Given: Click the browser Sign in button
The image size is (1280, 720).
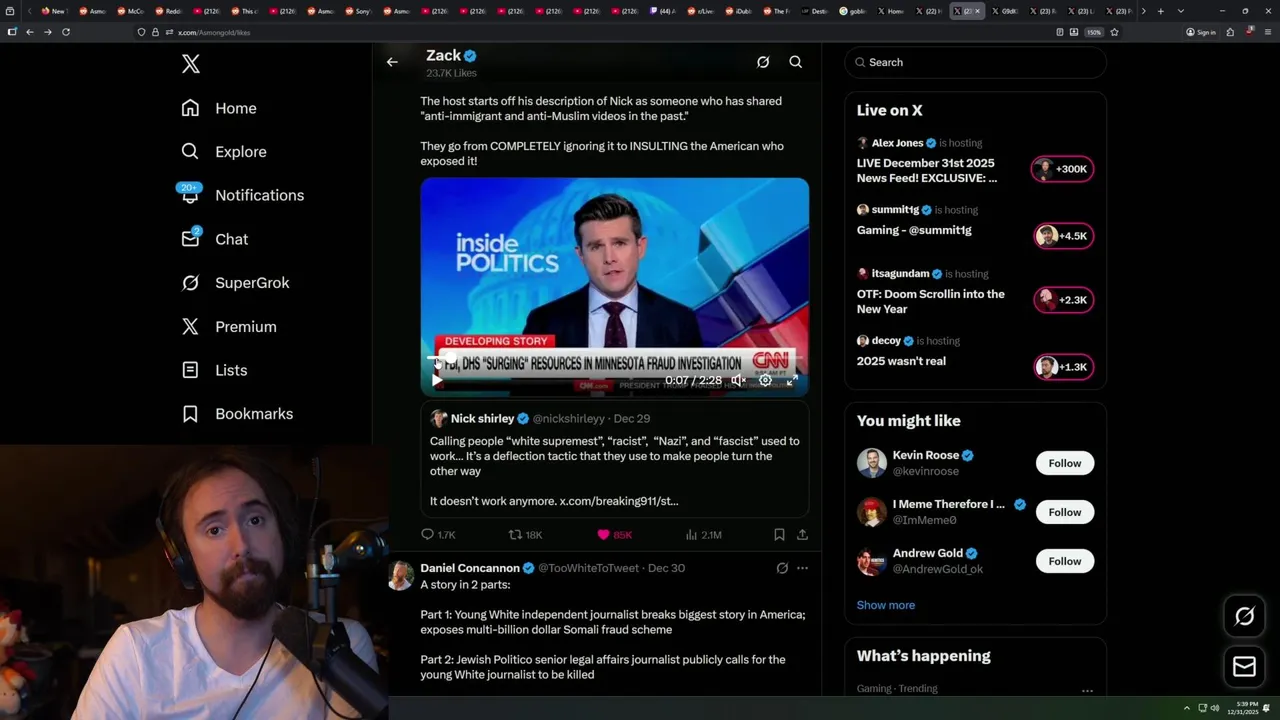Looking at the screenshot, I should click(1201, 32).
